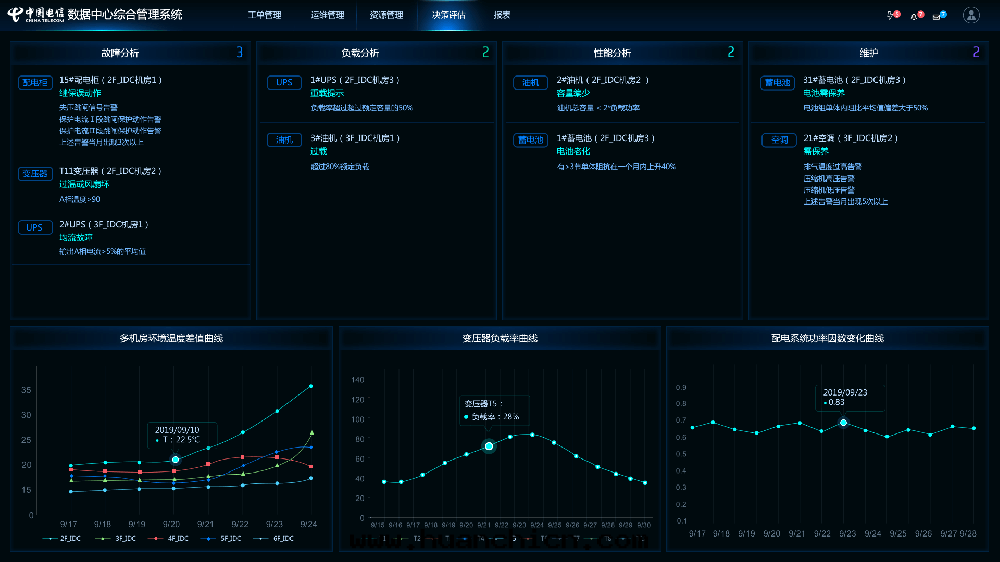The height and width of the screenshot is (562, 1000).
Task: Open the user profile avatar icon
Action: [x=970, y=15]
